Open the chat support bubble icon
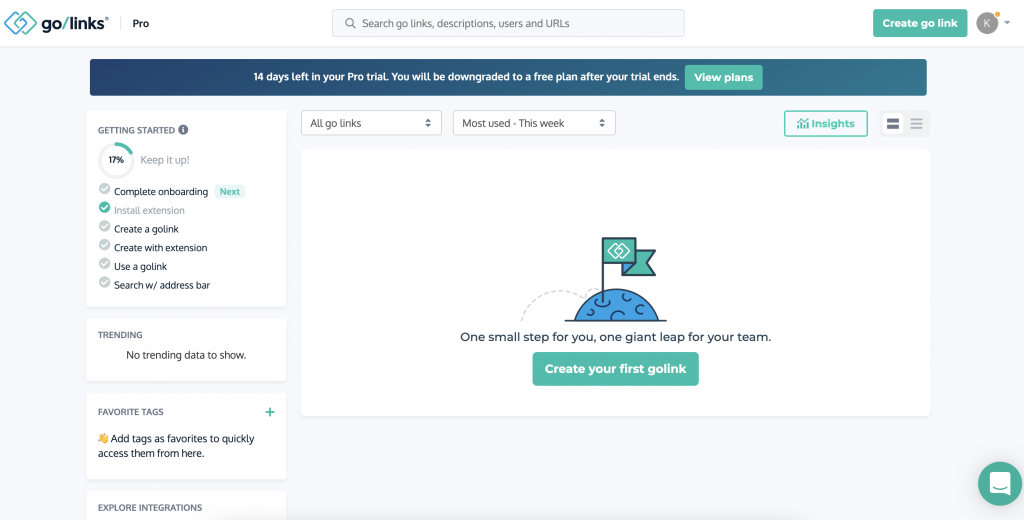The image size is (1024, 520). [x=1000, y=484]
